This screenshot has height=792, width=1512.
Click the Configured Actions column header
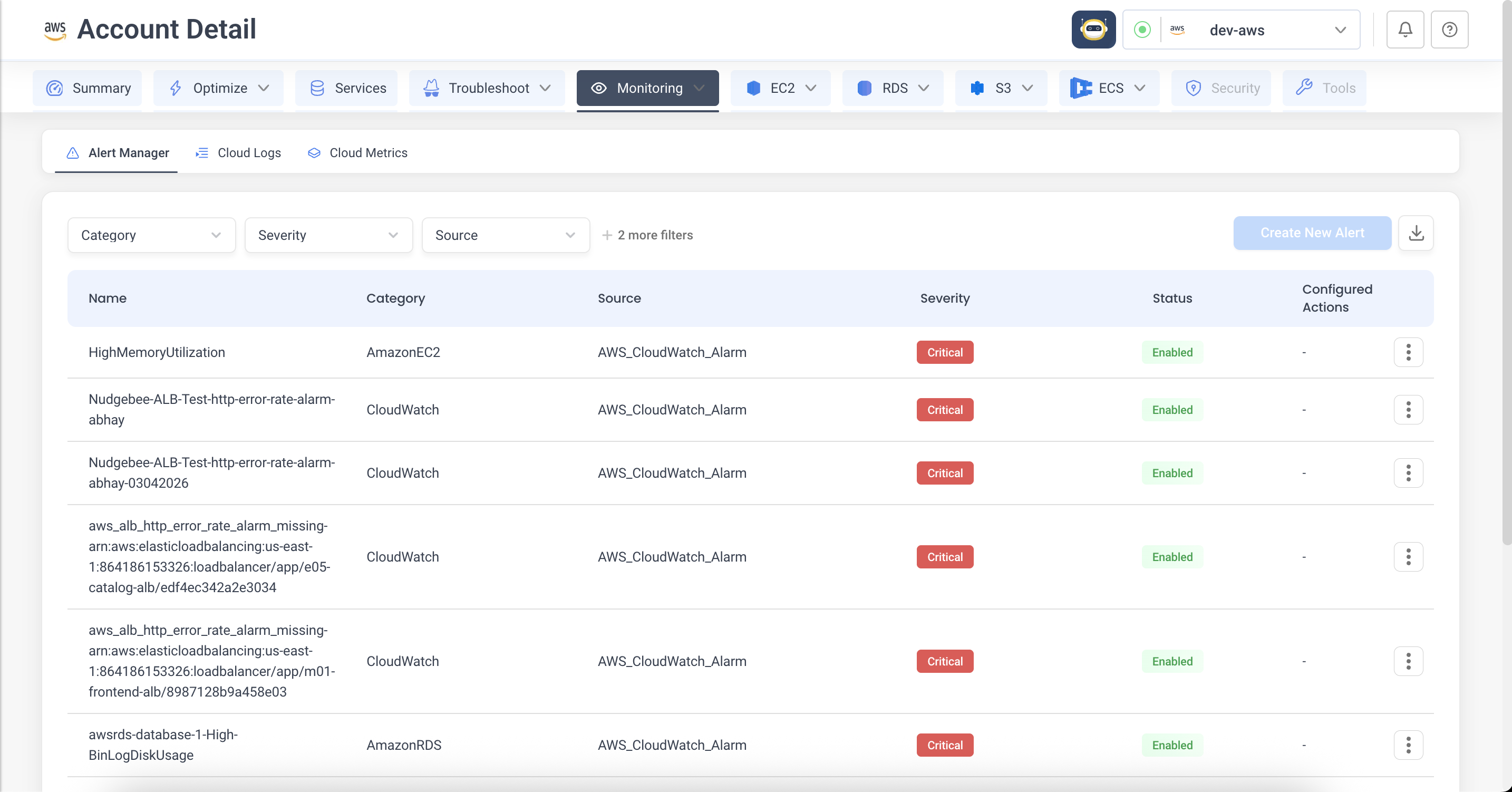pos(1336,299)
